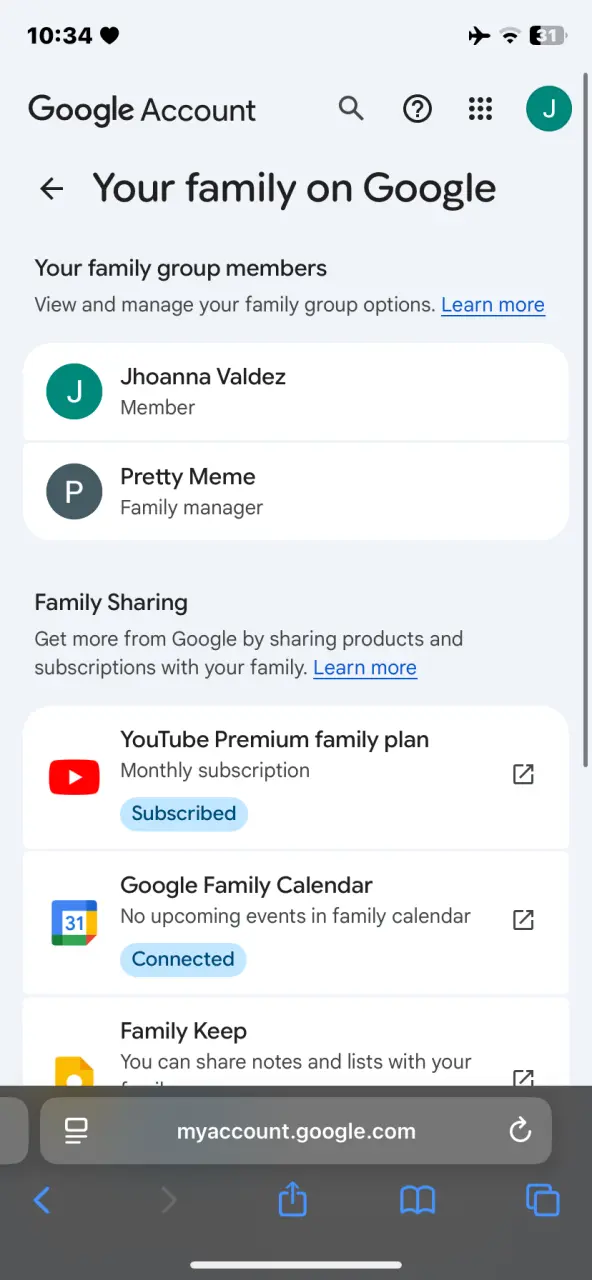Open the Google Account logo link
This screenshot has width=592, height=1280.
pos(142,109)
